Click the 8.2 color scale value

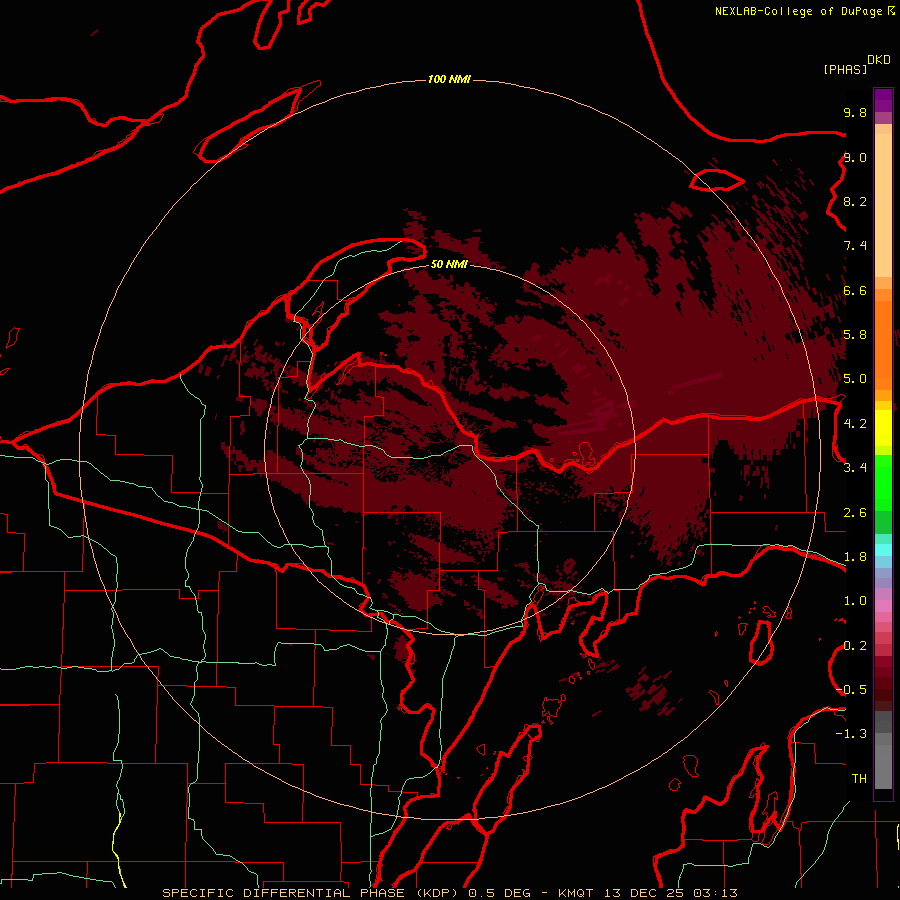click(x=855, y=201)
